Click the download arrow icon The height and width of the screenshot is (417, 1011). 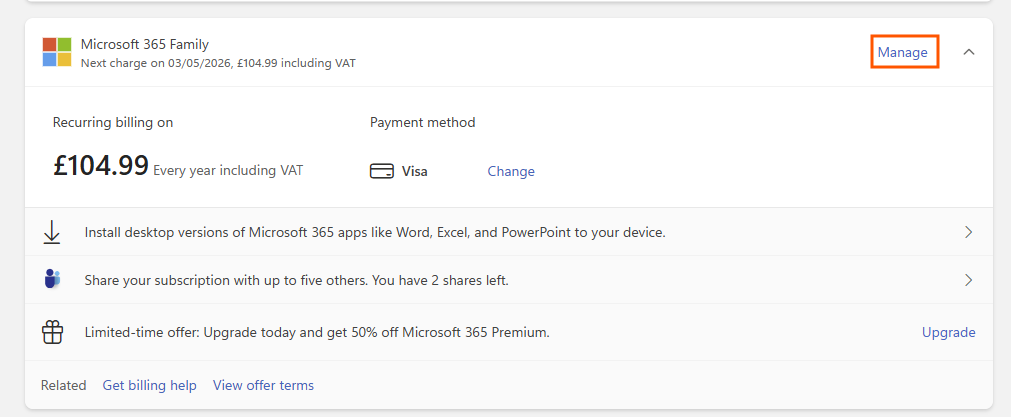pyautogui.click(x=52, y=232)
